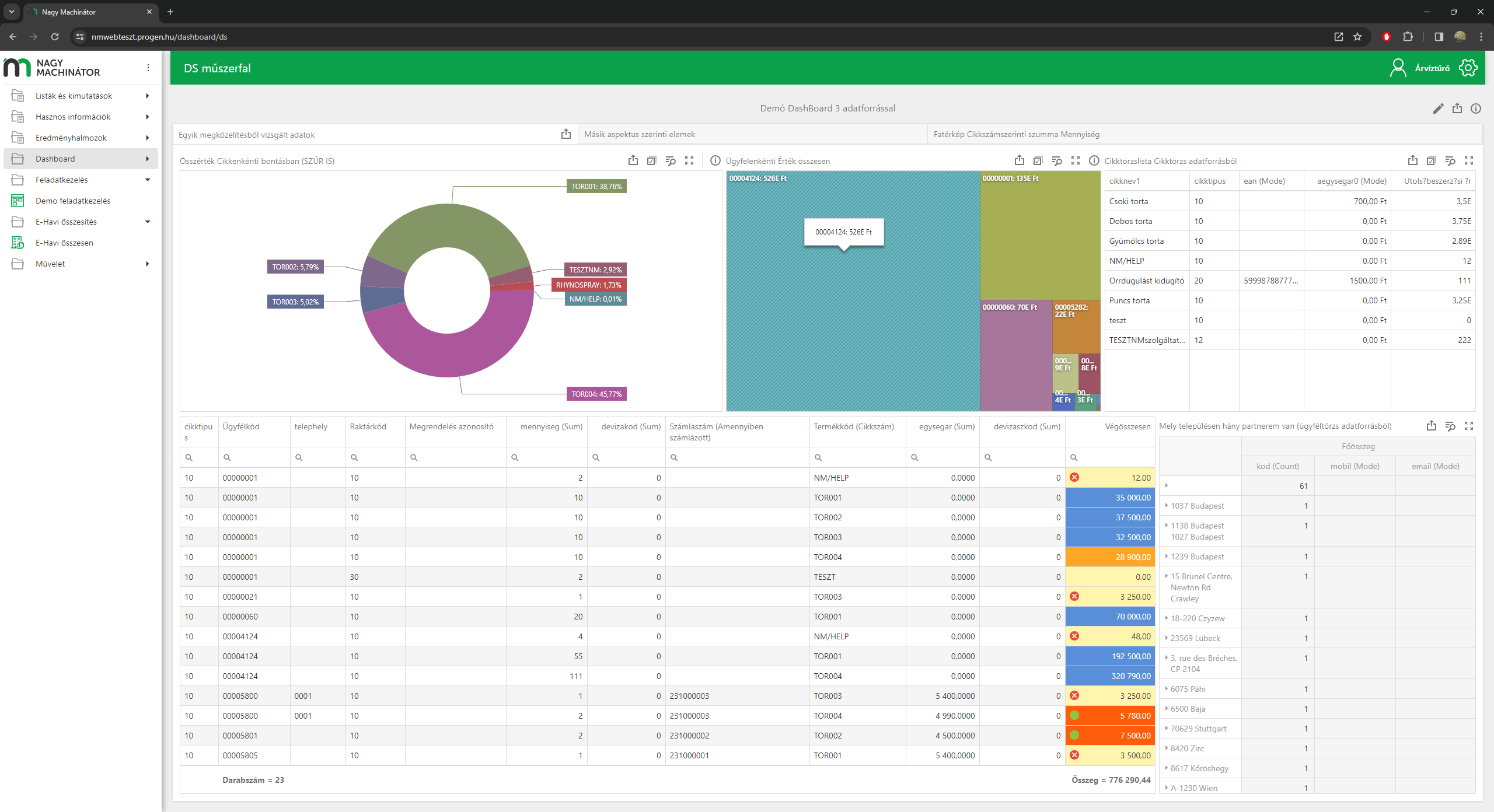Export the Egyik megközelítésből tab content
This screenshot has width=1494, height=812.
click(x=566, y=134)
